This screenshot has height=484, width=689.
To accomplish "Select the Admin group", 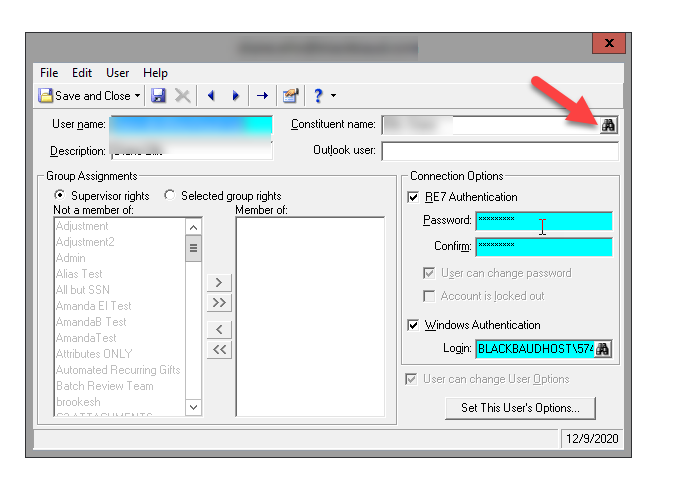I will click(x=71, y=258).
